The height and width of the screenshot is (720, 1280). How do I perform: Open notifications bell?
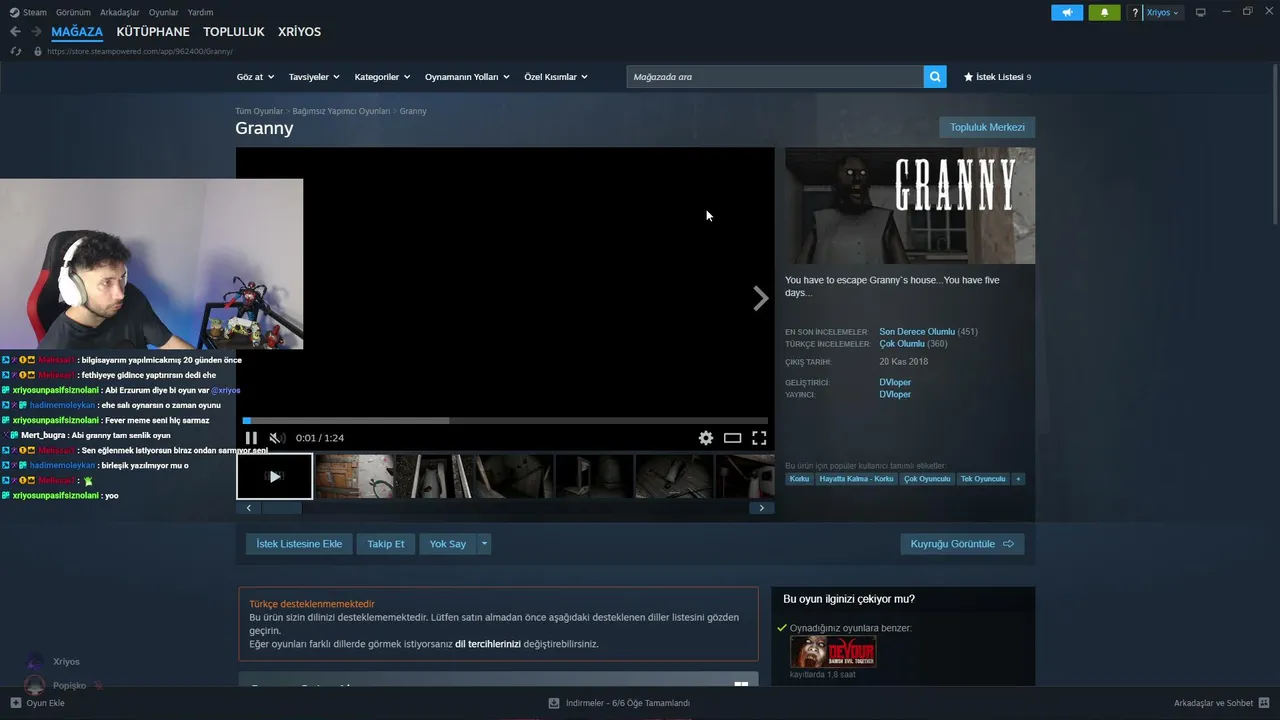point(1104,13)
